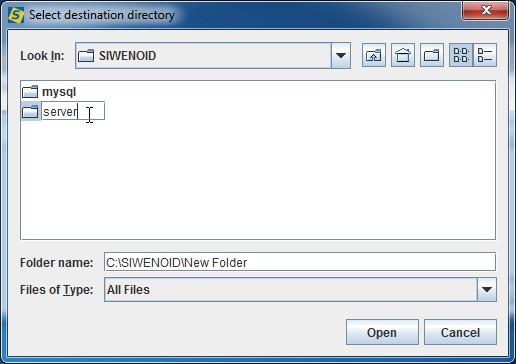Select the folder icon beside server rename box
Viewport: 516px width, 364px height.
(30, 111)
